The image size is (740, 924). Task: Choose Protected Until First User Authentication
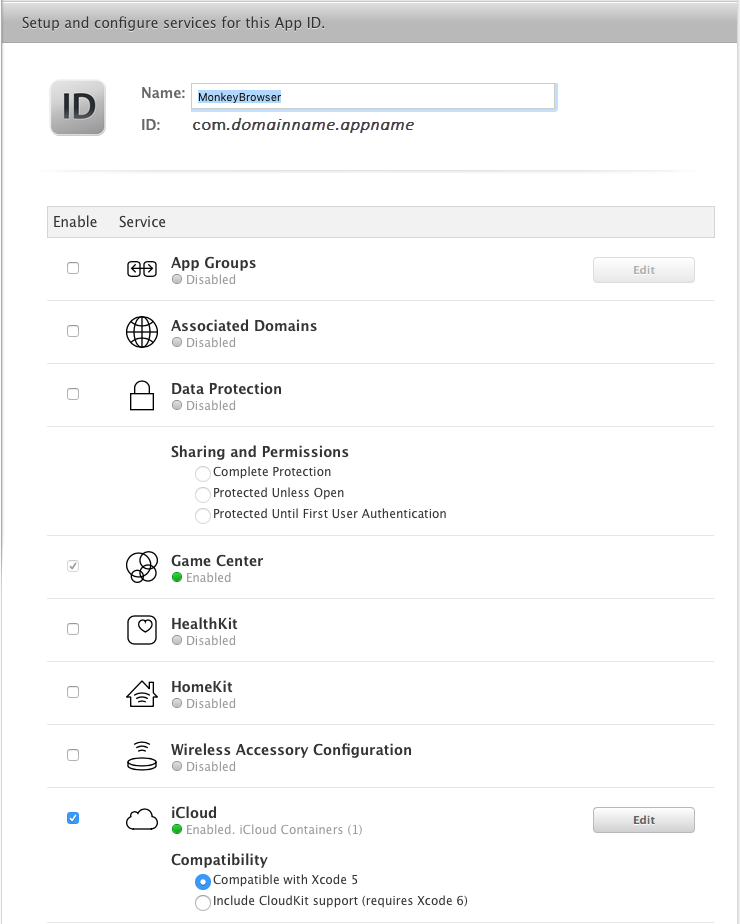(x=202, y=514)
